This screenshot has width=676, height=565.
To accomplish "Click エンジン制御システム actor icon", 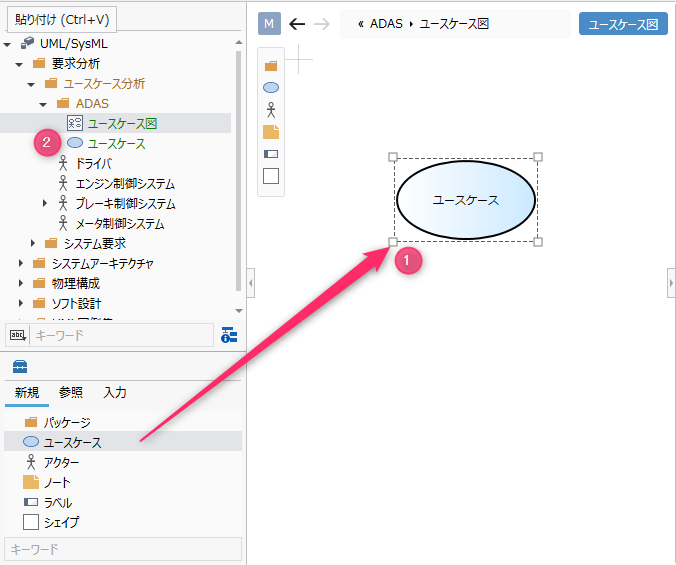I will coord(63,183).
